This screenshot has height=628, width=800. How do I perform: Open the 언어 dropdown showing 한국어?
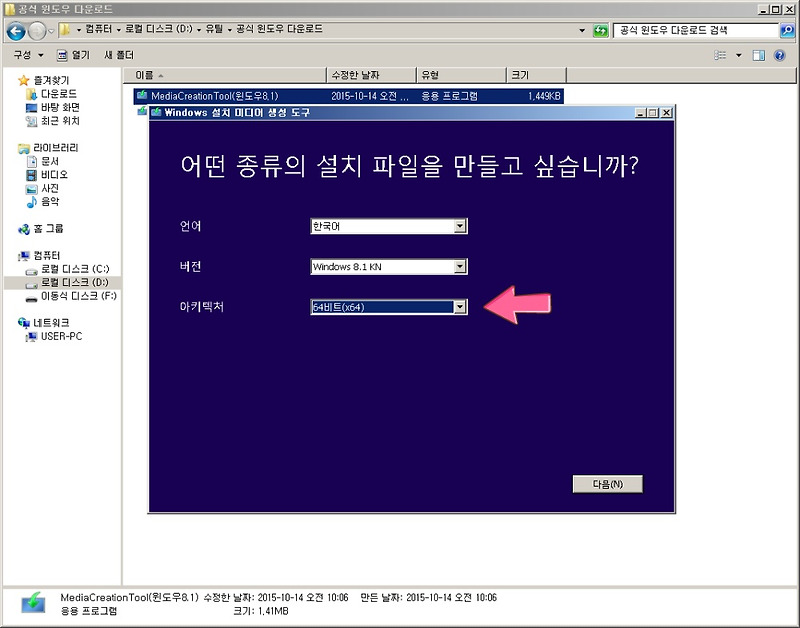(389, 226)
